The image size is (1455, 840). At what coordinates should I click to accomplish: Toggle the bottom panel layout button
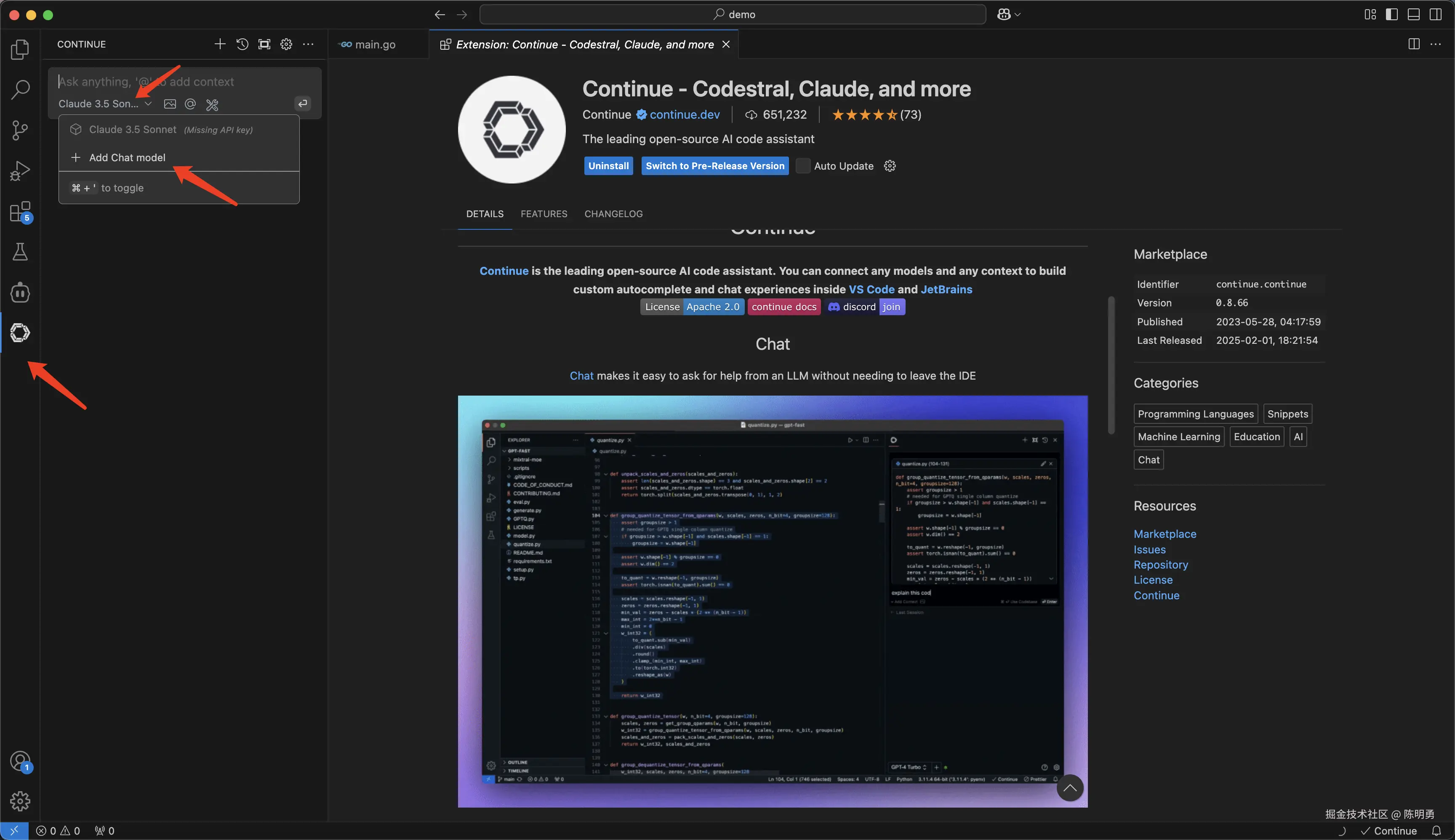pos(1413,14)
